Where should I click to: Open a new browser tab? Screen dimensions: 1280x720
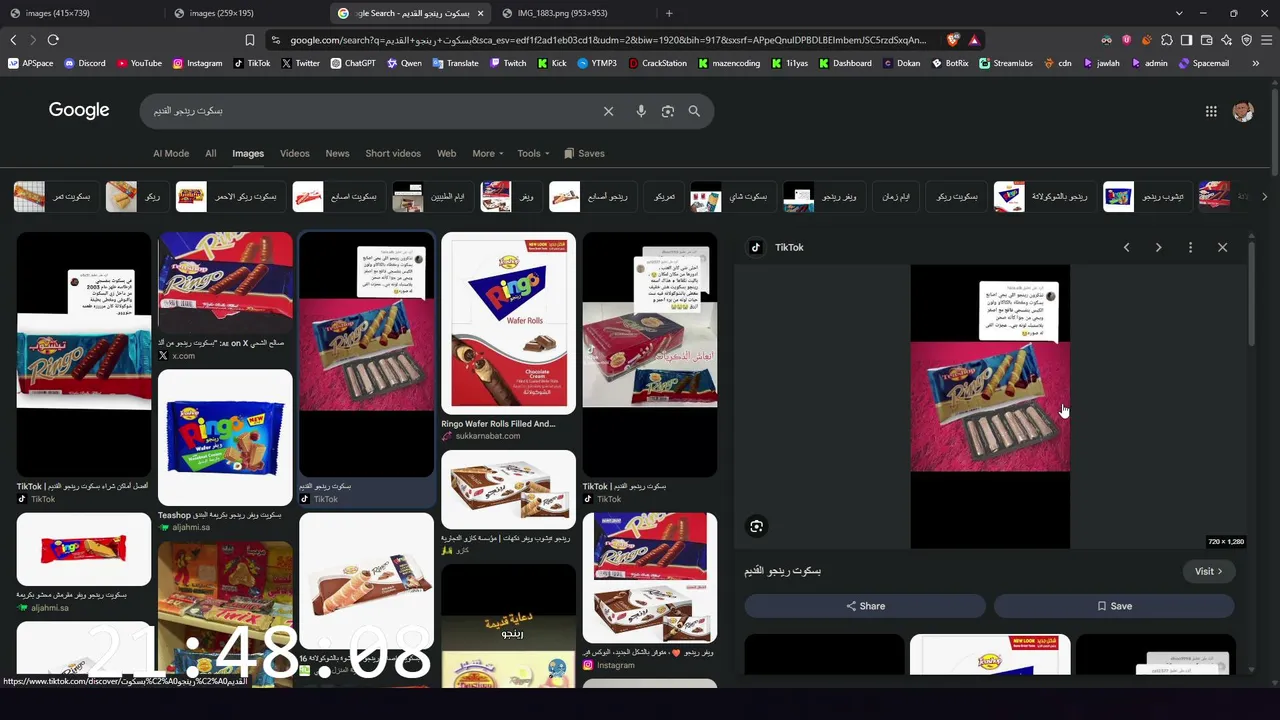coord(669,13)
